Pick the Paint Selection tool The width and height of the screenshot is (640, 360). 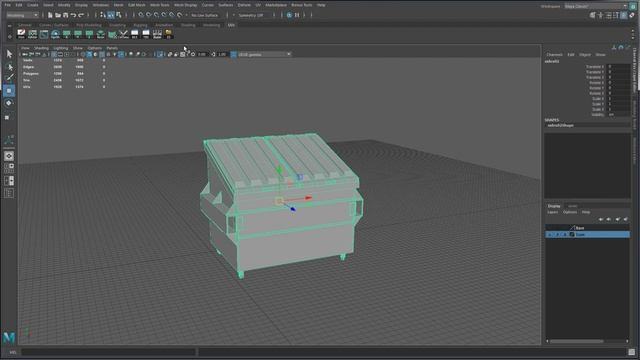(x=9, y=78)
